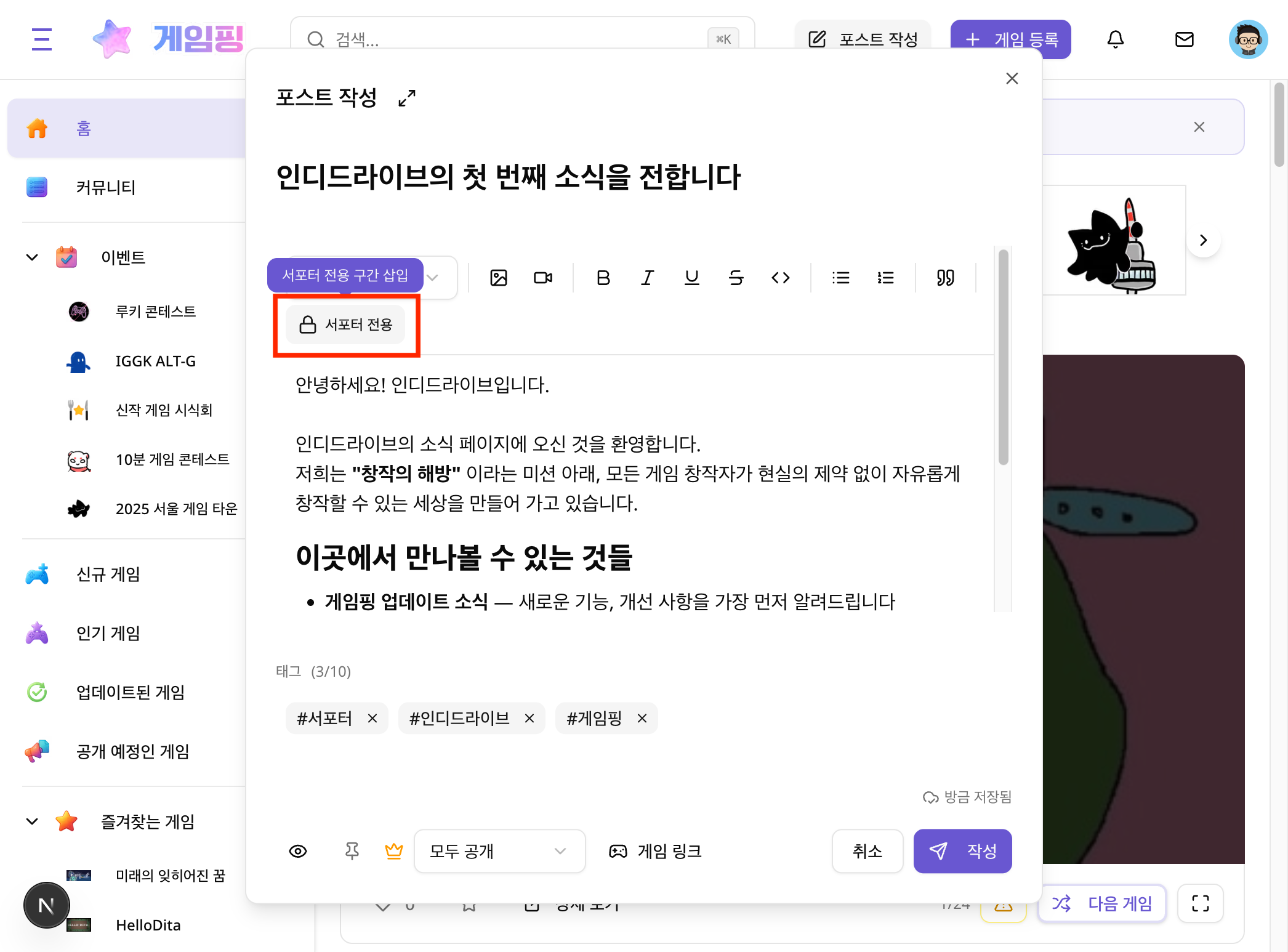Open the supporter section insert chevron

click(x=433, y=278)
